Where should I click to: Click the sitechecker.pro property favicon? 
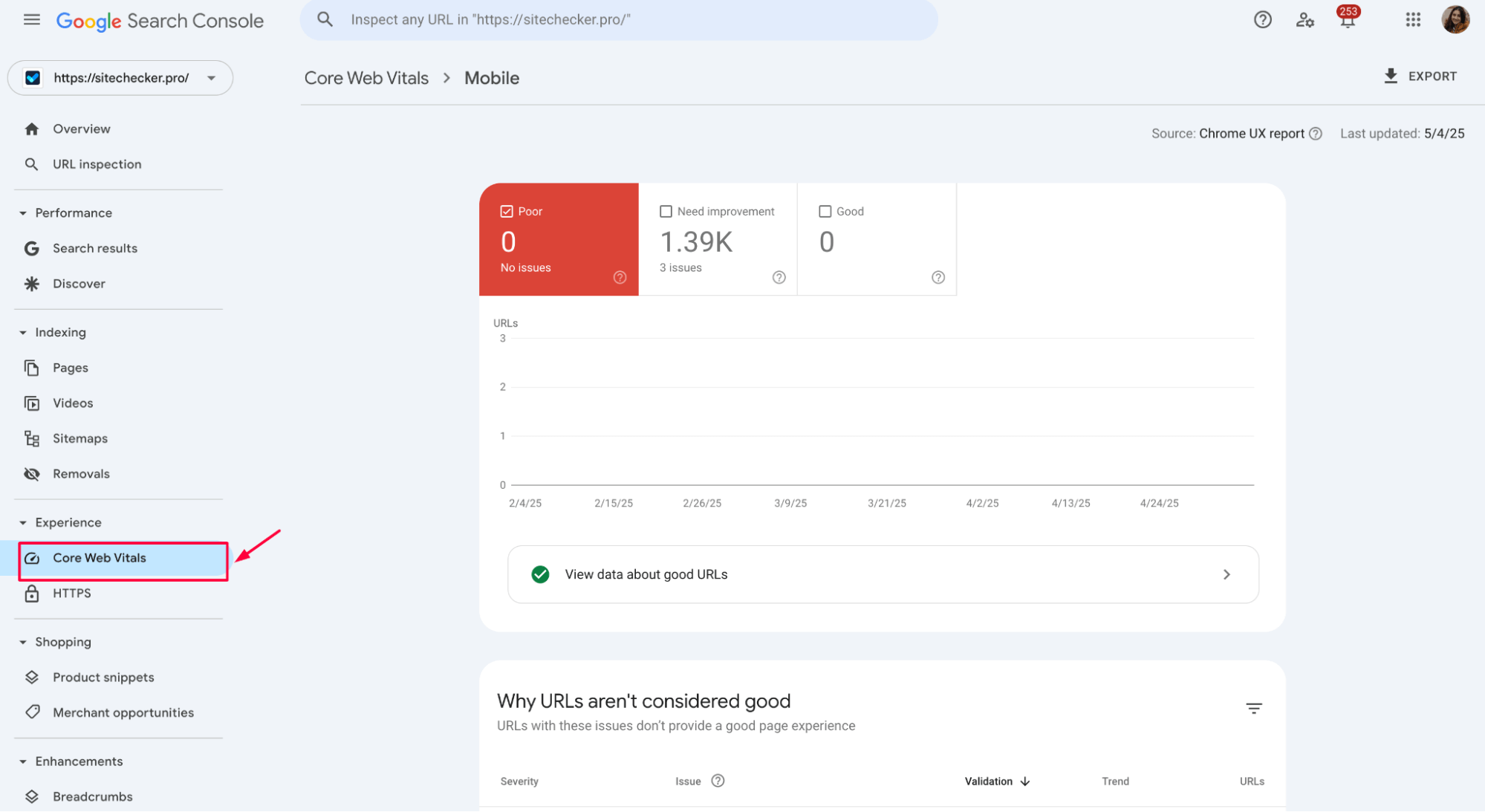tap(33, 78)
